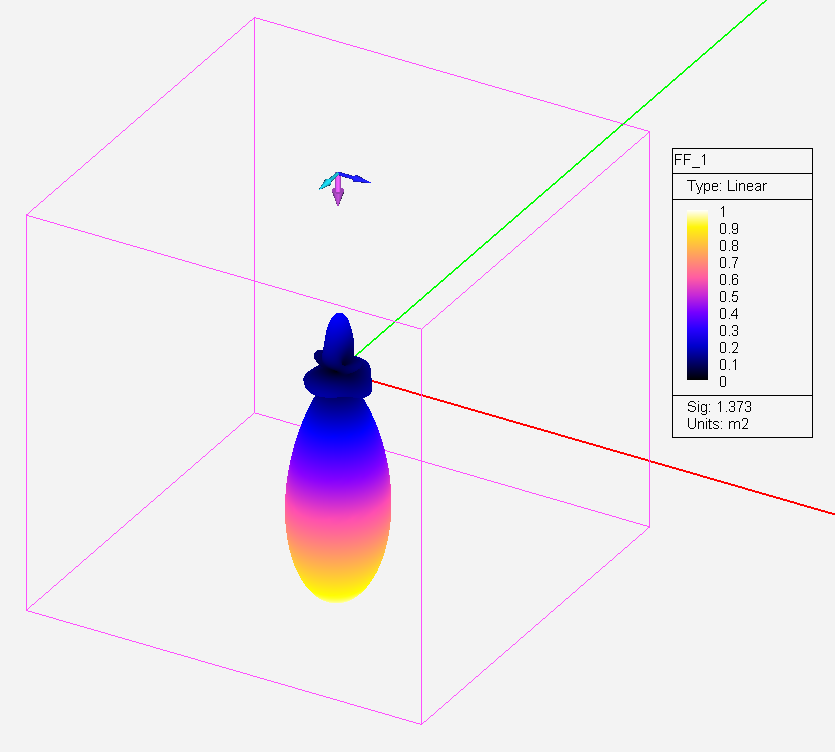Click the dark ring side lobe
This screenshot has width=835, height=752.
338,379
